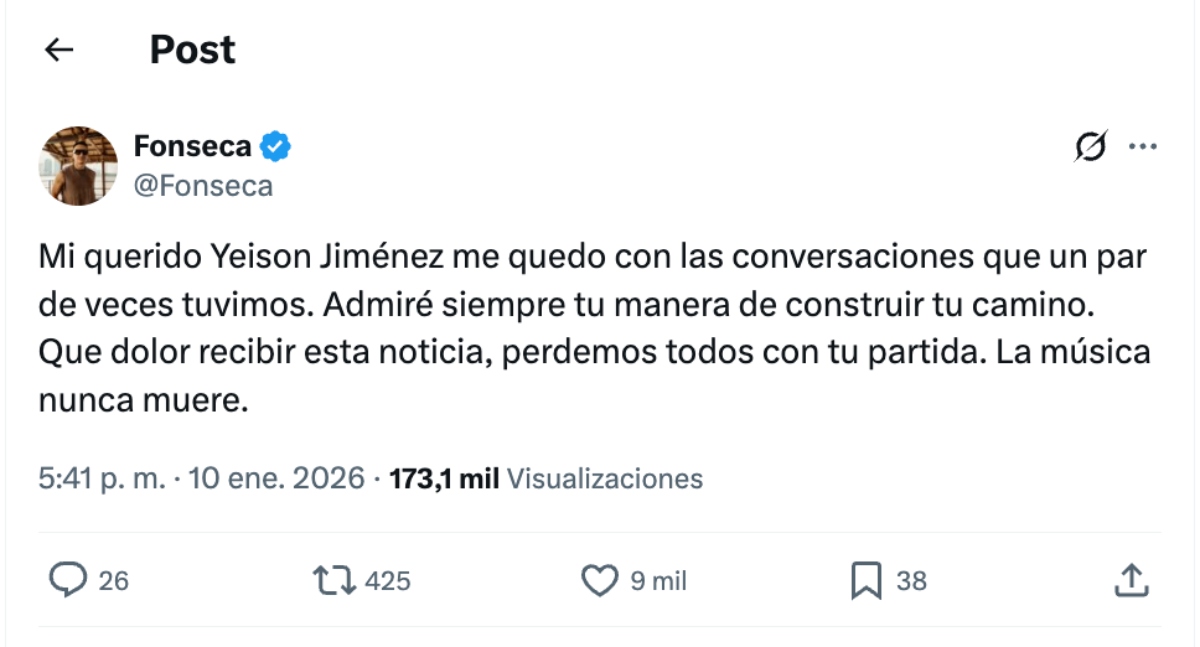Viewport: 1200px width, 647px height.
Task: Like the post with the heart icon
Action: [x=599, y=580]
